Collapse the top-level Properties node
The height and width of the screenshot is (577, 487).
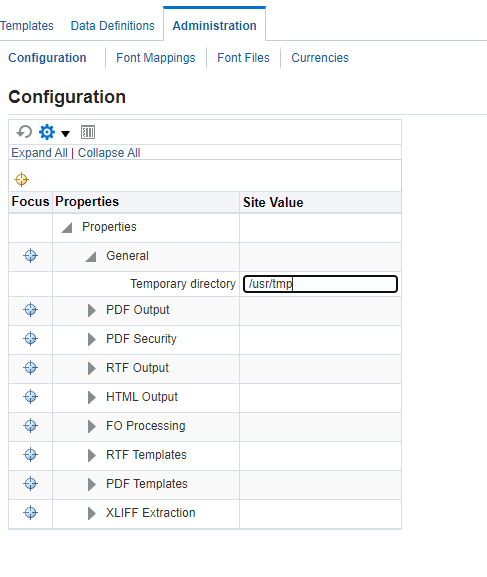pyautogui.click(x=67, y=228)
